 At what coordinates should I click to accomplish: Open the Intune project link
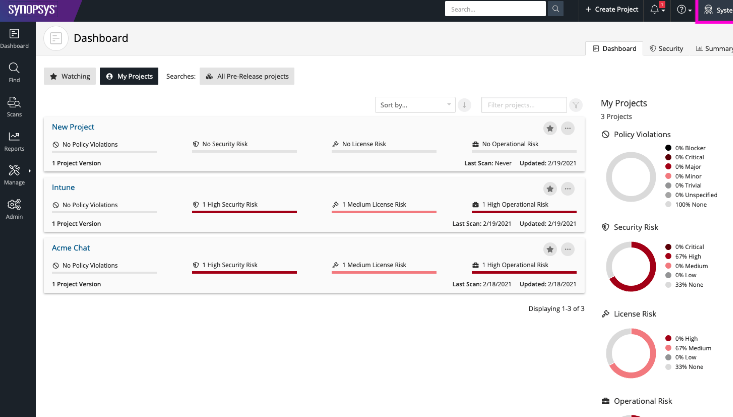click(63, 187)
